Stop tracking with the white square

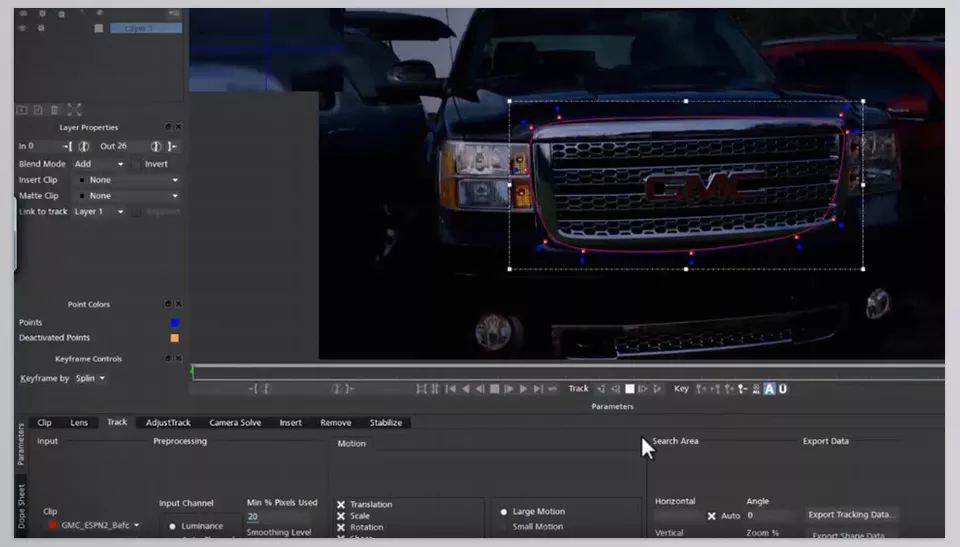coord(629,389)
